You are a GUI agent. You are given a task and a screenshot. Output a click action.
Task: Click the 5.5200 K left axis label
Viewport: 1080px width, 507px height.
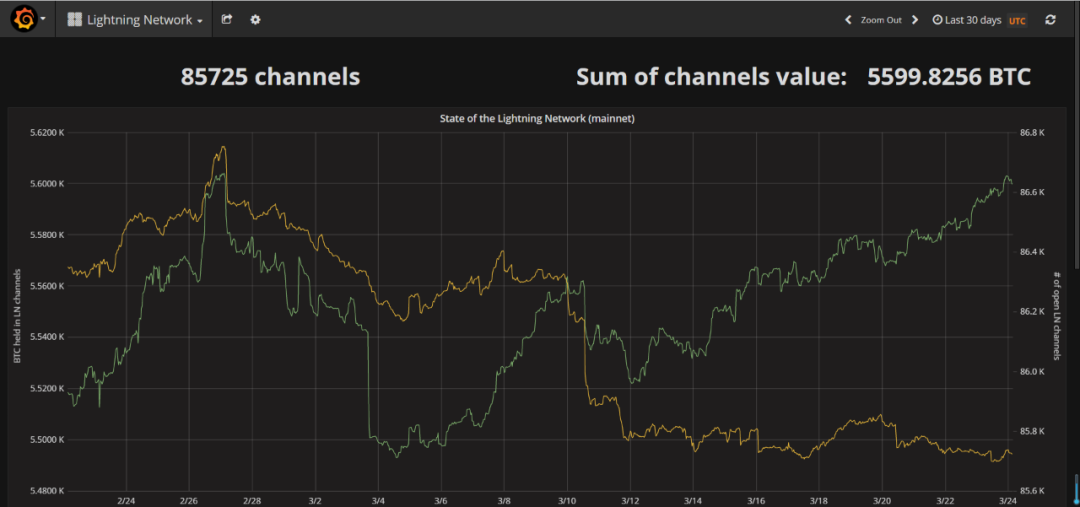pos(48,389)
